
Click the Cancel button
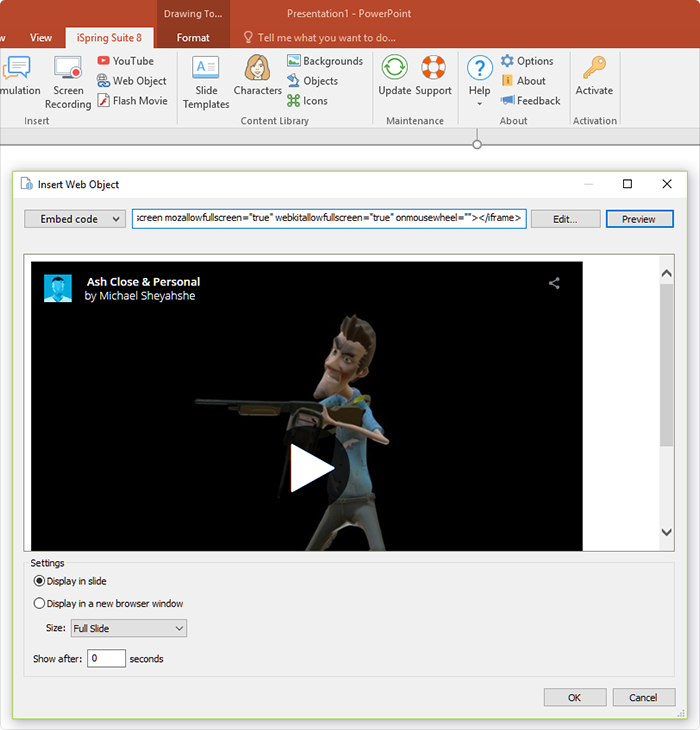[644, 697]
